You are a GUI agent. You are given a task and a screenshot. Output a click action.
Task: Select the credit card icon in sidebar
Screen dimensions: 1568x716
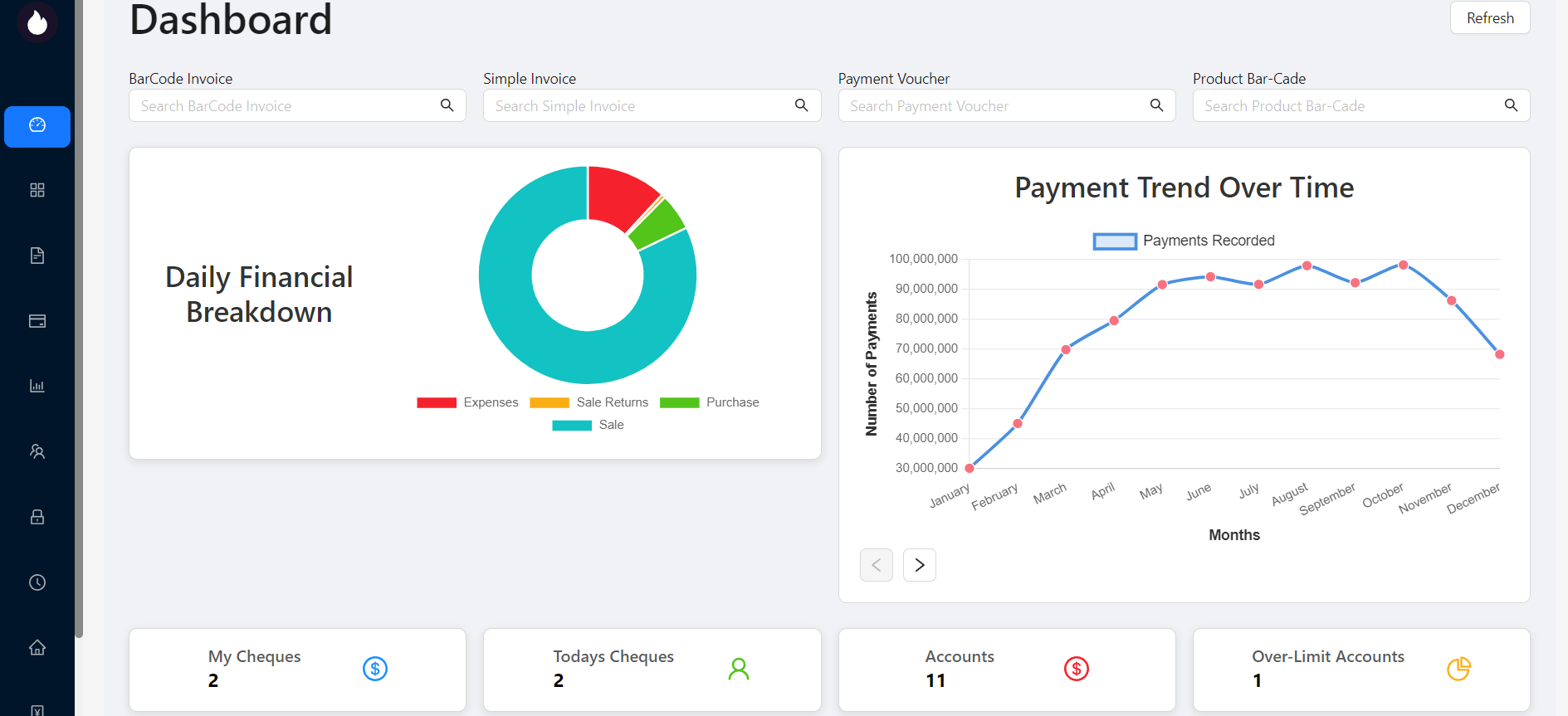click(x=37, y=321)
